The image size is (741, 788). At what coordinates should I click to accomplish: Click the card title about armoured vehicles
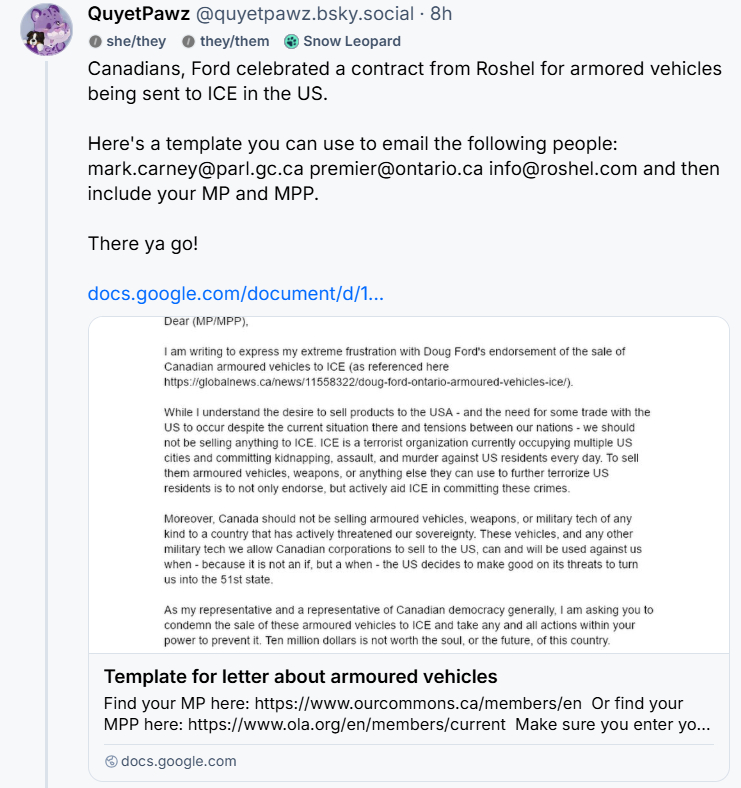coord(300,677)
